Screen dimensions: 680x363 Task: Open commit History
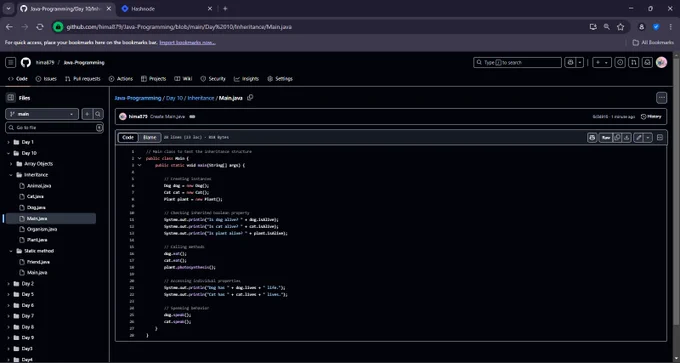click(651, 117)
